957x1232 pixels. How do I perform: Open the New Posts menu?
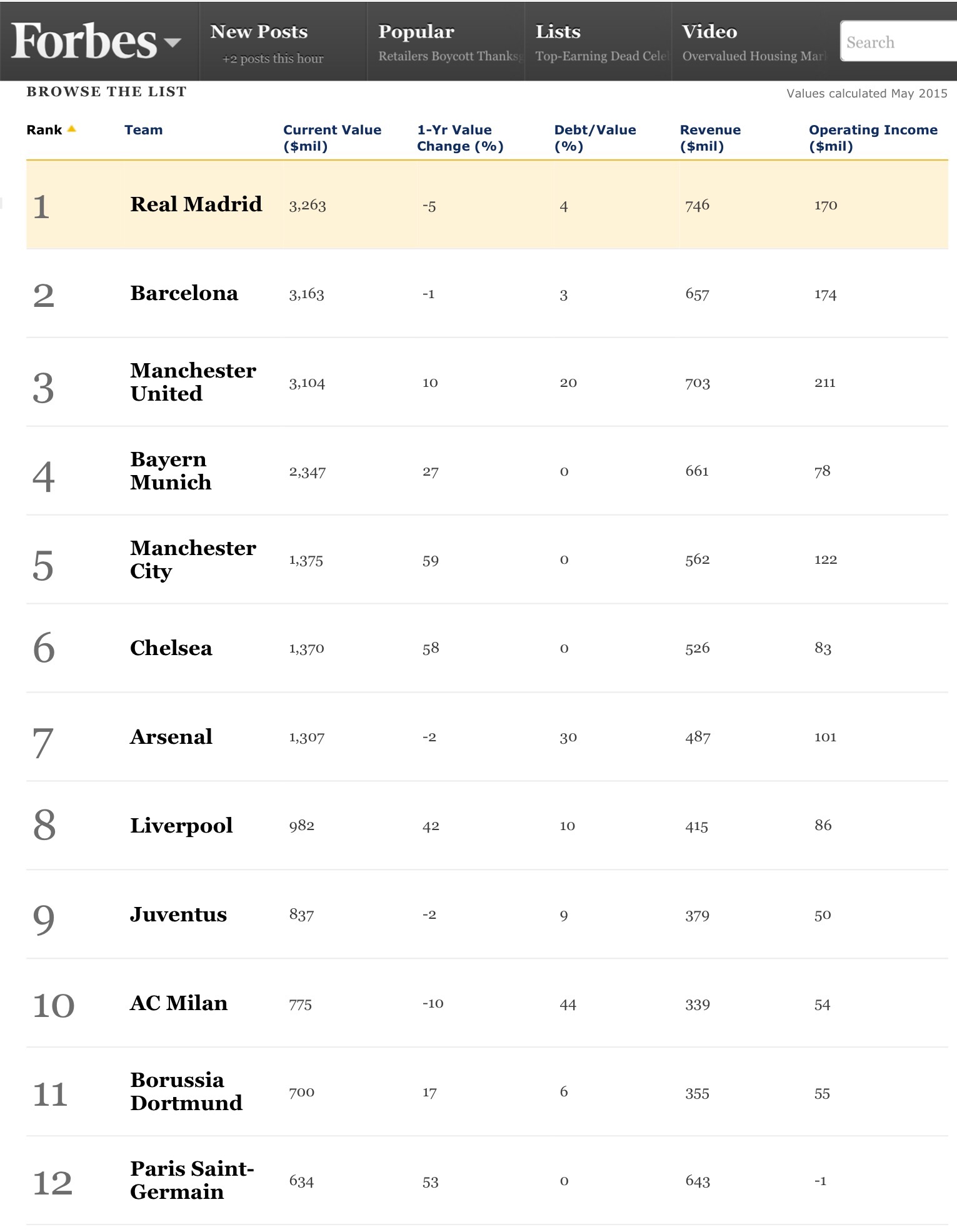pos(259,32)
